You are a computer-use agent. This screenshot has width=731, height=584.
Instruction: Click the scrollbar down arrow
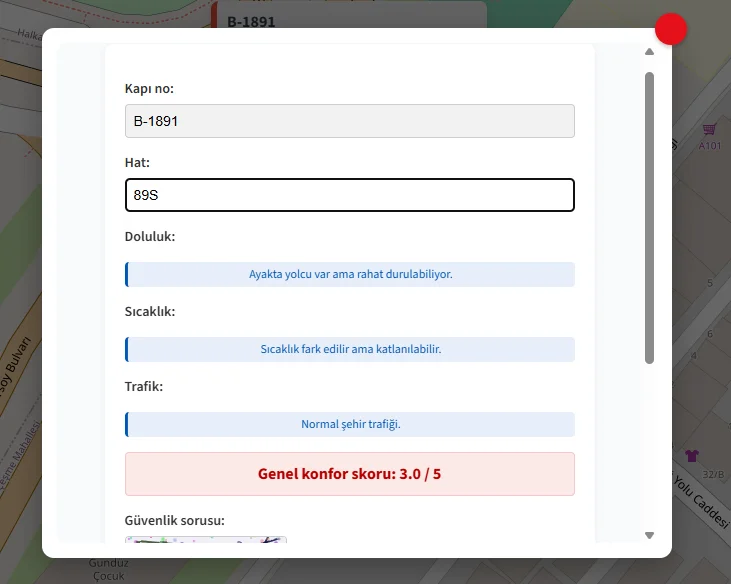(x=650, y=535)
